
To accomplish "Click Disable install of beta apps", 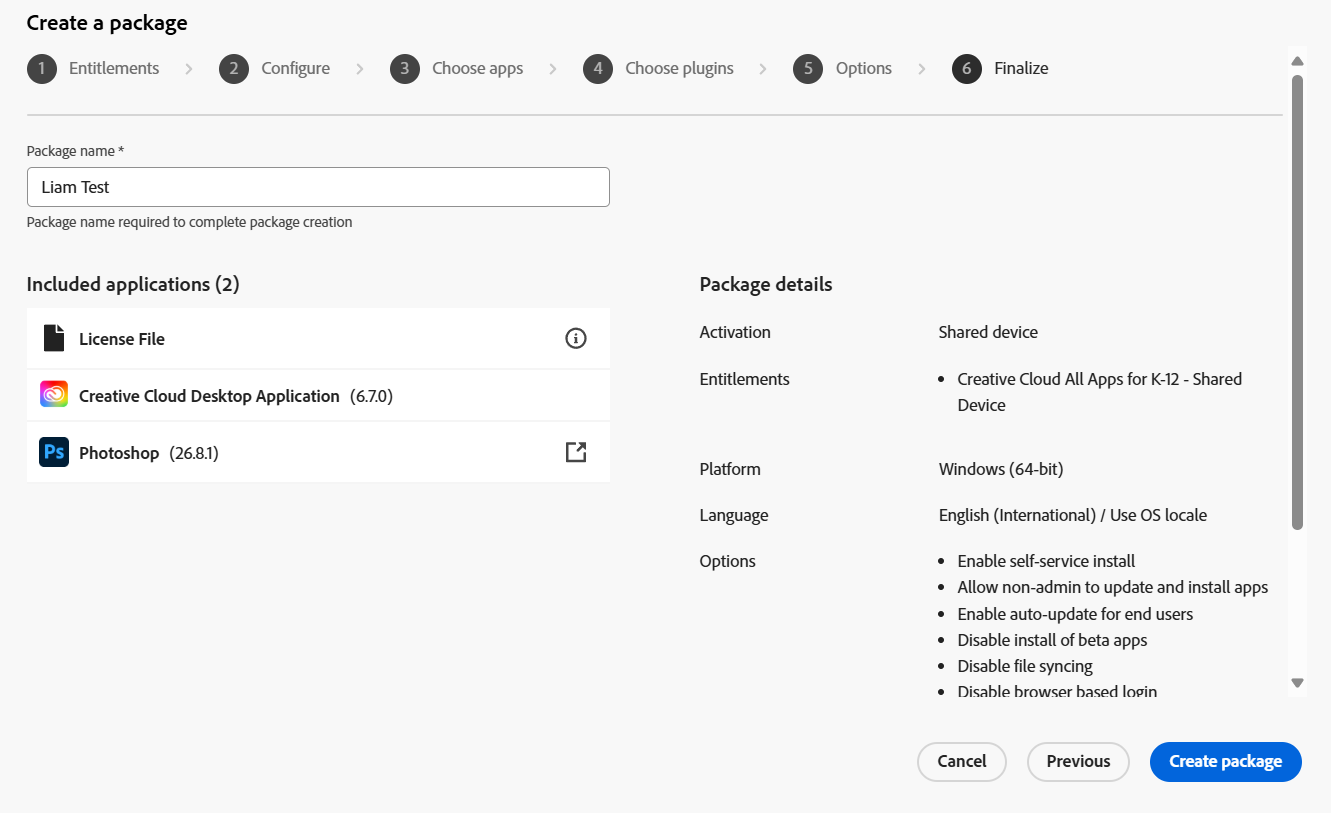I will (1052, 640).
